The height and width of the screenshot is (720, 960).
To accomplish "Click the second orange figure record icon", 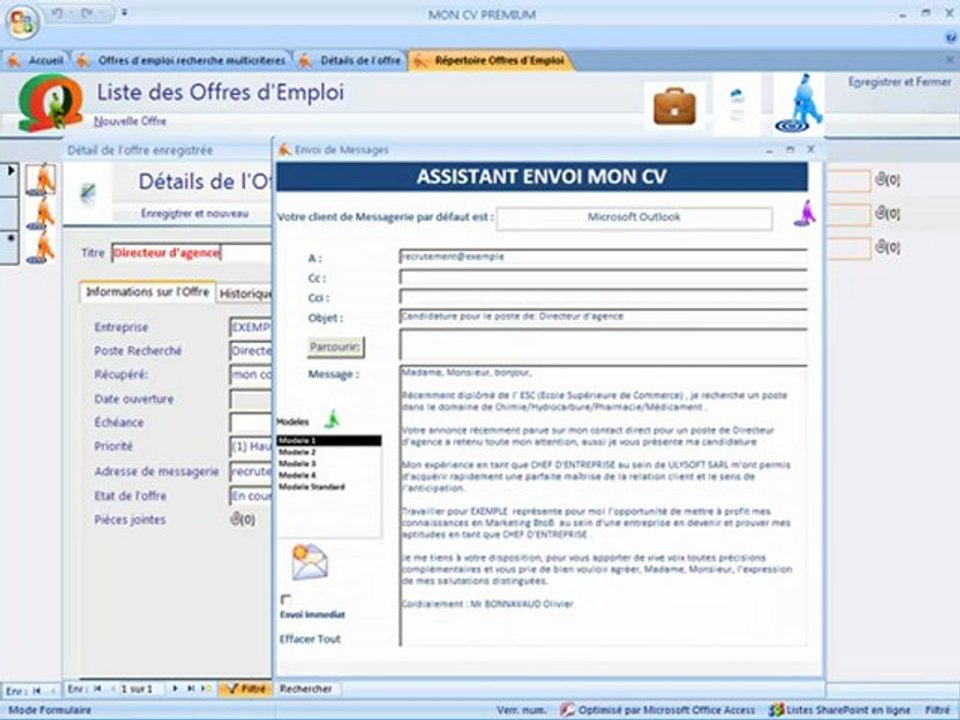I will coord(41,214).
